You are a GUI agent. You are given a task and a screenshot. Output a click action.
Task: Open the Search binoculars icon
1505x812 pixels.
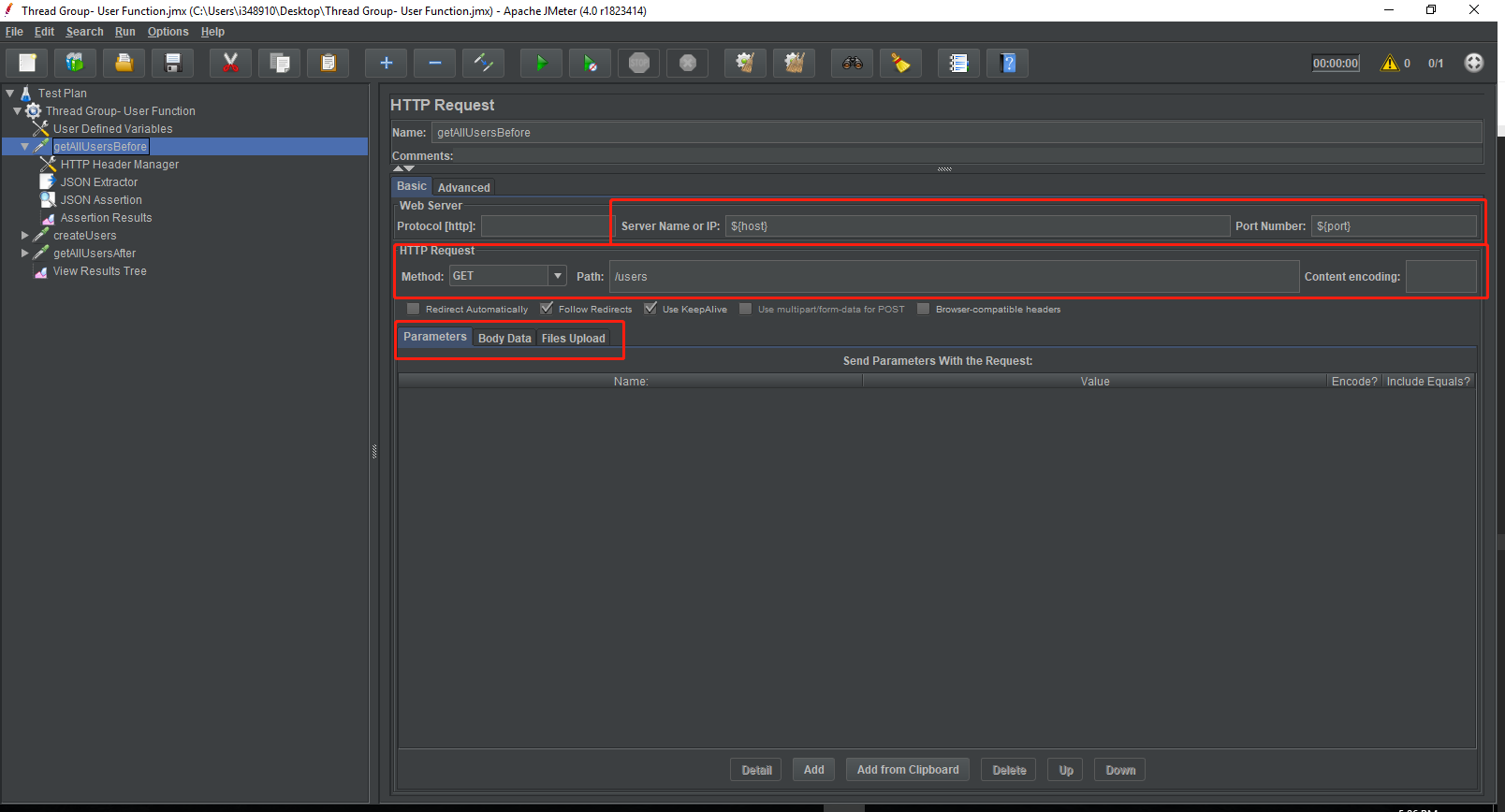click(x=852, y=63)
